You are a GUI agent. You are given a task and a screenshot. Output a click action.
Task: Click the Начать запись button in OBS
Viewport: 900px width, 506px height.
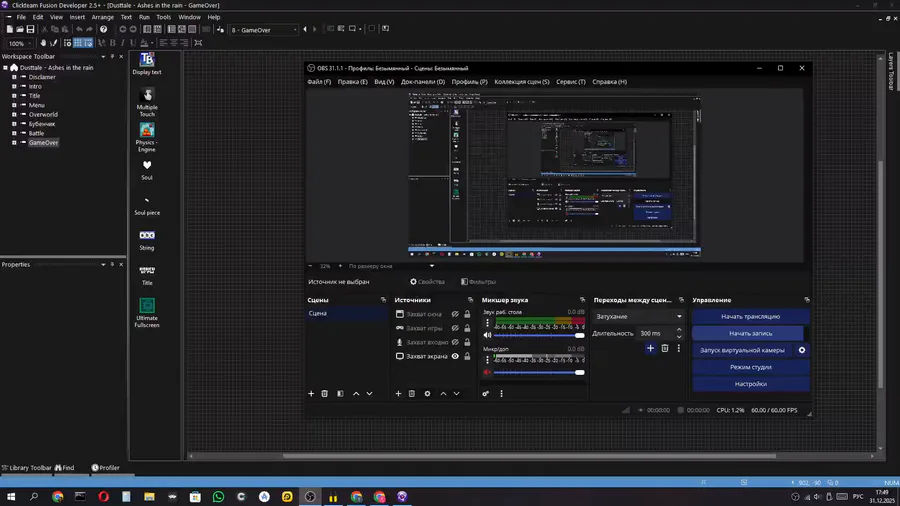point(748,333)
